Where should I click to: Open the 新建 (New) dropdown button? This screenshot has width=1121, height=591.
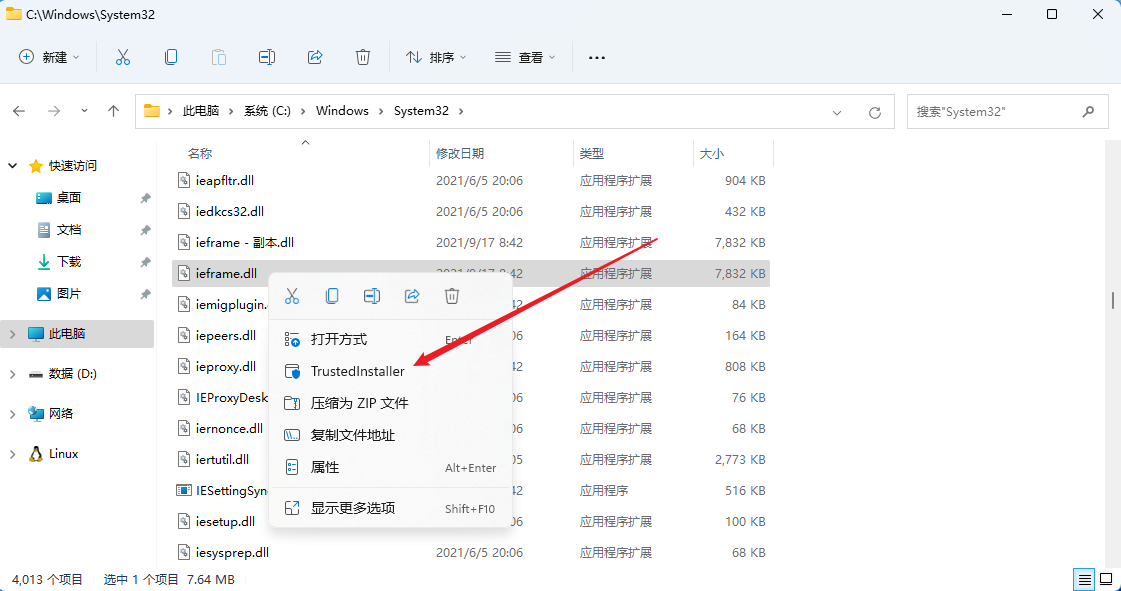coord(49,57)
